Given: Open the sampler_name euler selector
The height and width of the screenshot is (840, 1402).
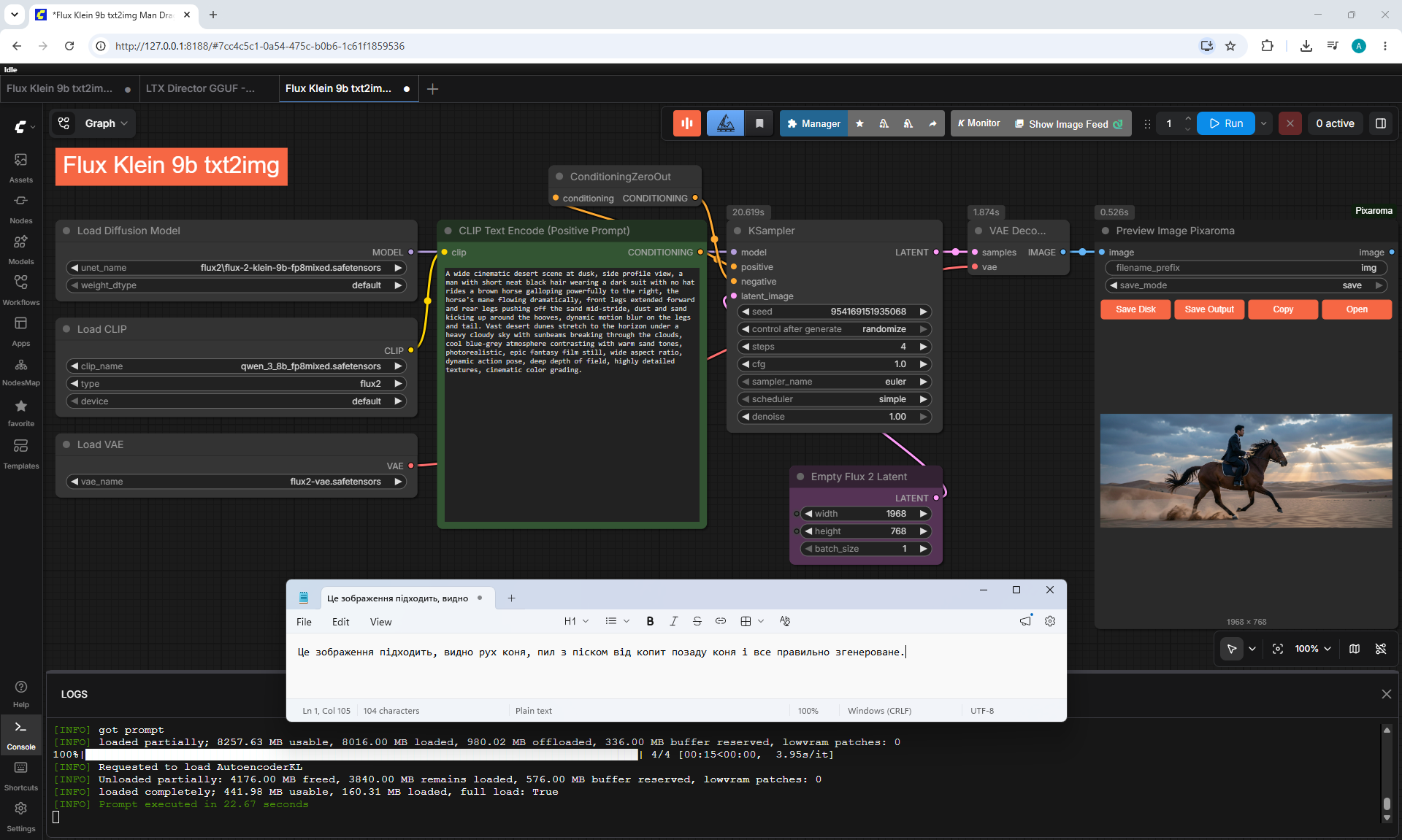Looking at the screenshot, I should [x=835, y=382].
